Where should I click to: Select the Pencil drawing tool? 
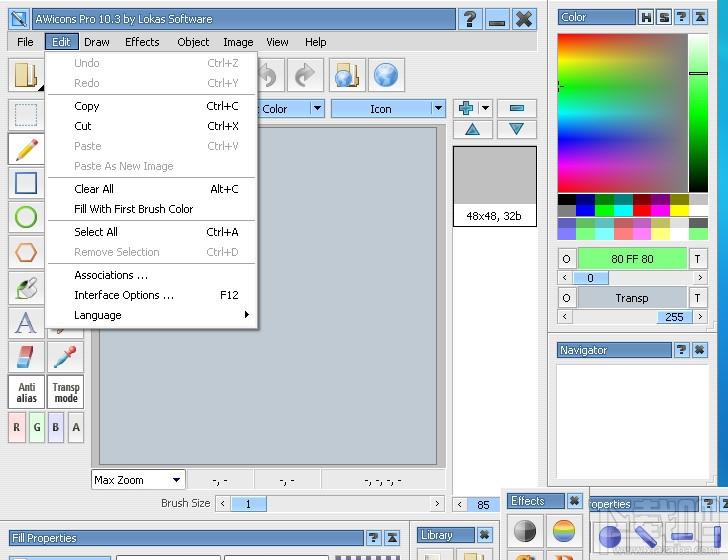[x=26, y=149]
